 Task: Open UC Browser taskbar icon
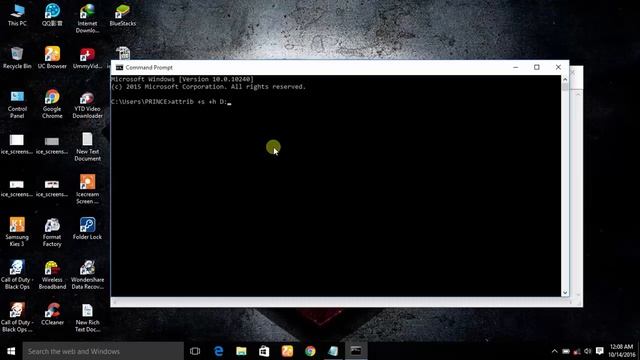287,351
